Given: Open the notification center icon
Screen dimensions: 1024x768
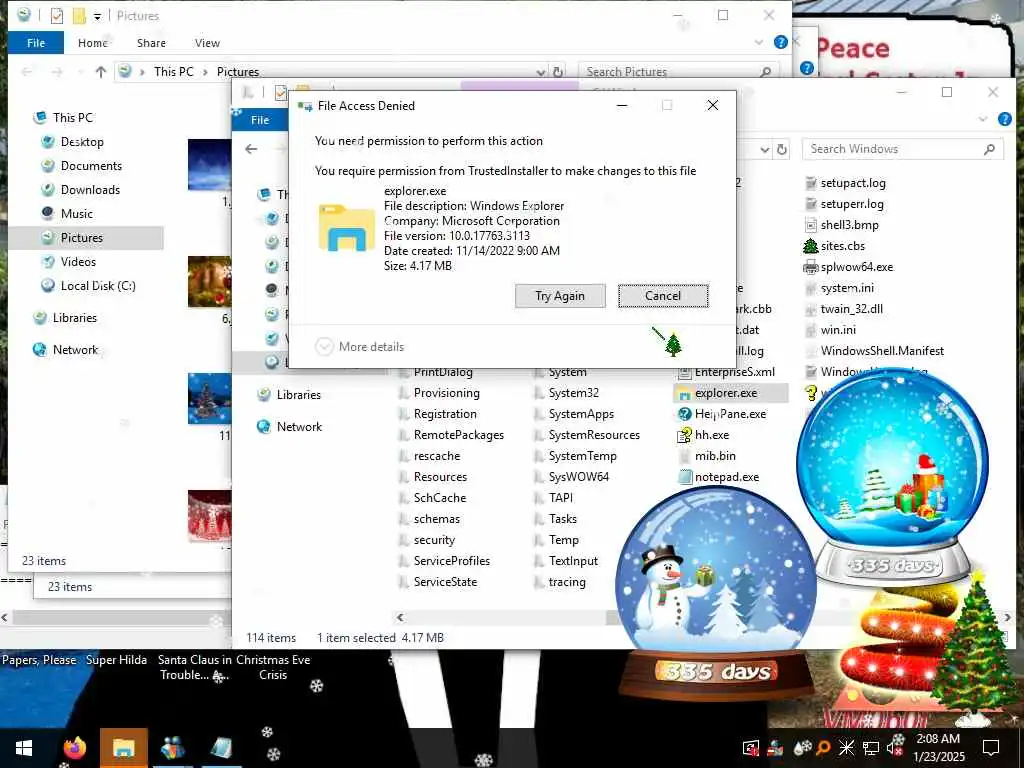Looking at the screenshot, I should pyautogui.click(x=991, y=748).
